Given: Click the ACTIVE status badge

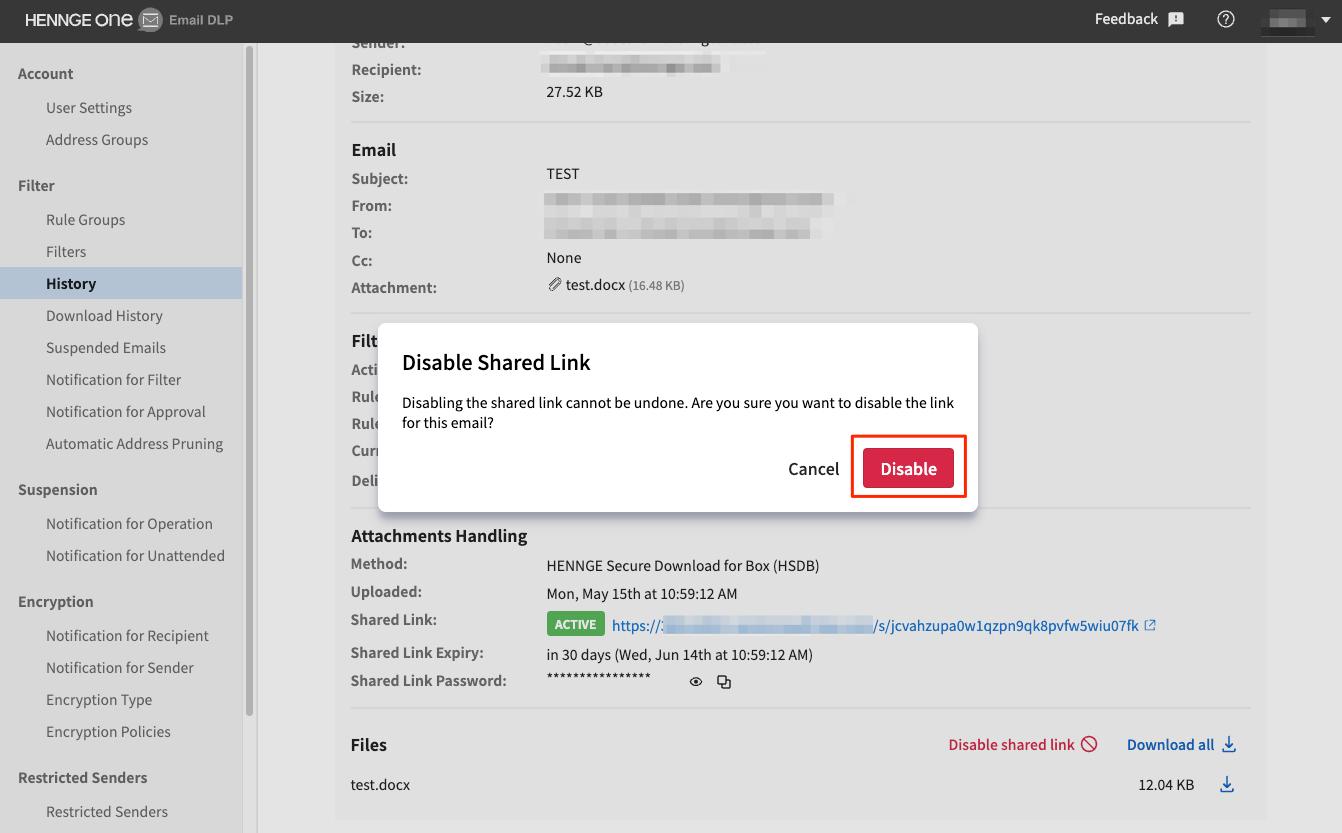Looking at the screenshot, I should click(x=576, y=624).
